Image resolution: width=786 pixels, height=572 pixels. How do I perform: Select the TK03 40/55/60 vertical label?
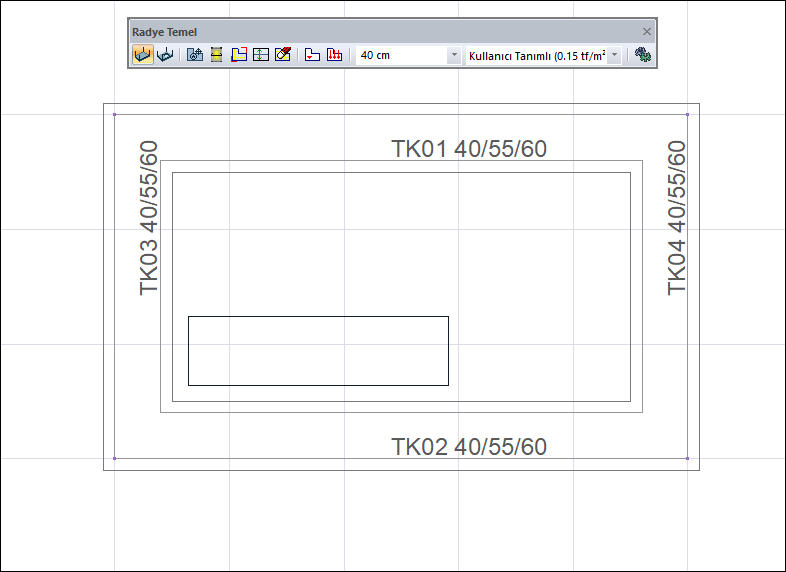click(x=148, y=218)
